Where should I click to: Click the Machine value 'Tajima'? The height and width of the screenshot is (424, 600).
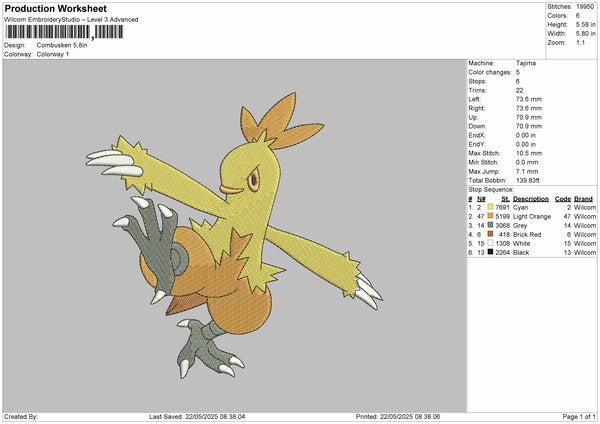[x=526, y=63]
